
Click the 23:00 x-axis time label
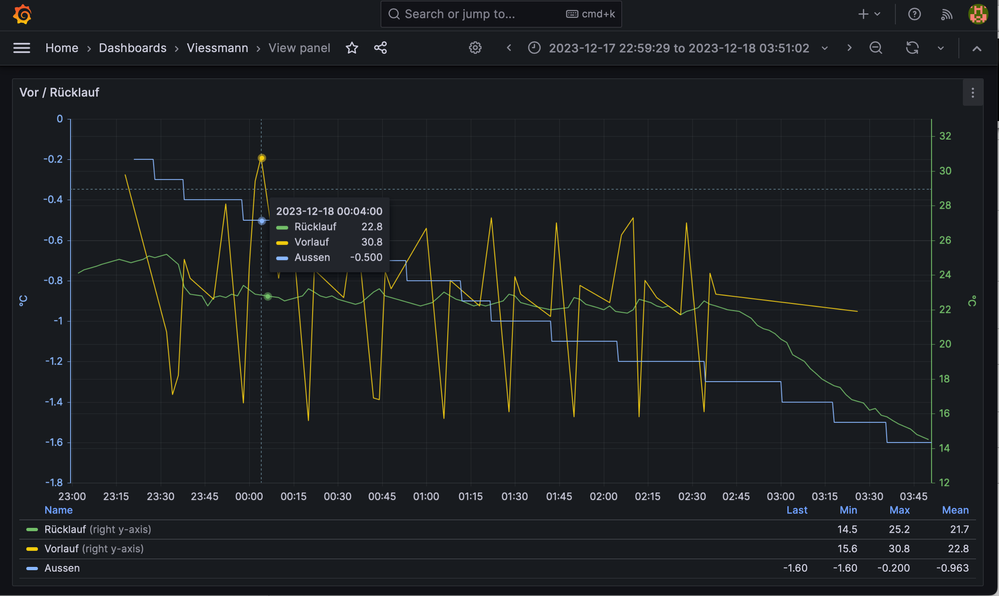(x=72, y=496)
